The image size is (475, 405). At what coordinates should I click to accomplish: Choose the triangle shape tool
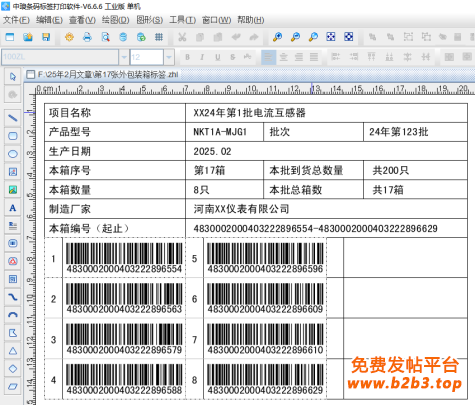[13, 351]
